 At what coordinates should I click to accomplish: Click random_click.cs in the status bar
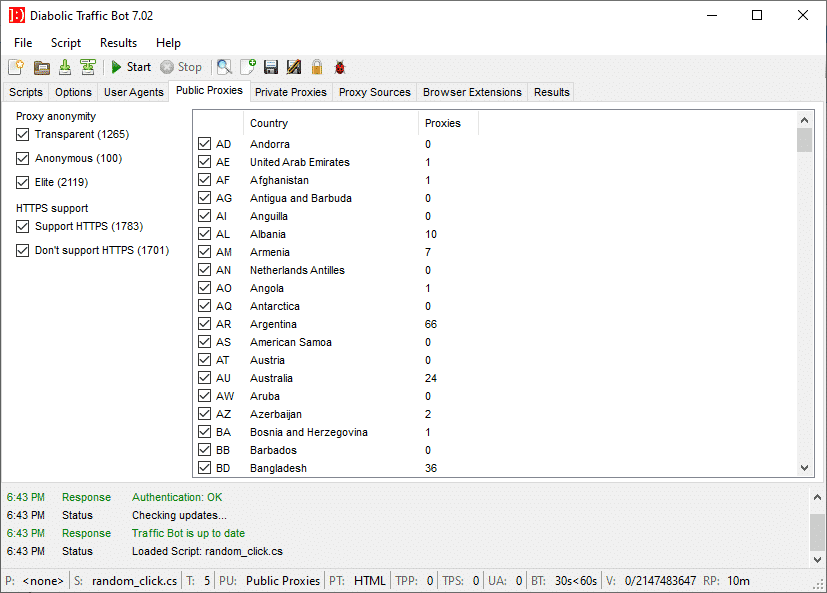tap(134, 580)
